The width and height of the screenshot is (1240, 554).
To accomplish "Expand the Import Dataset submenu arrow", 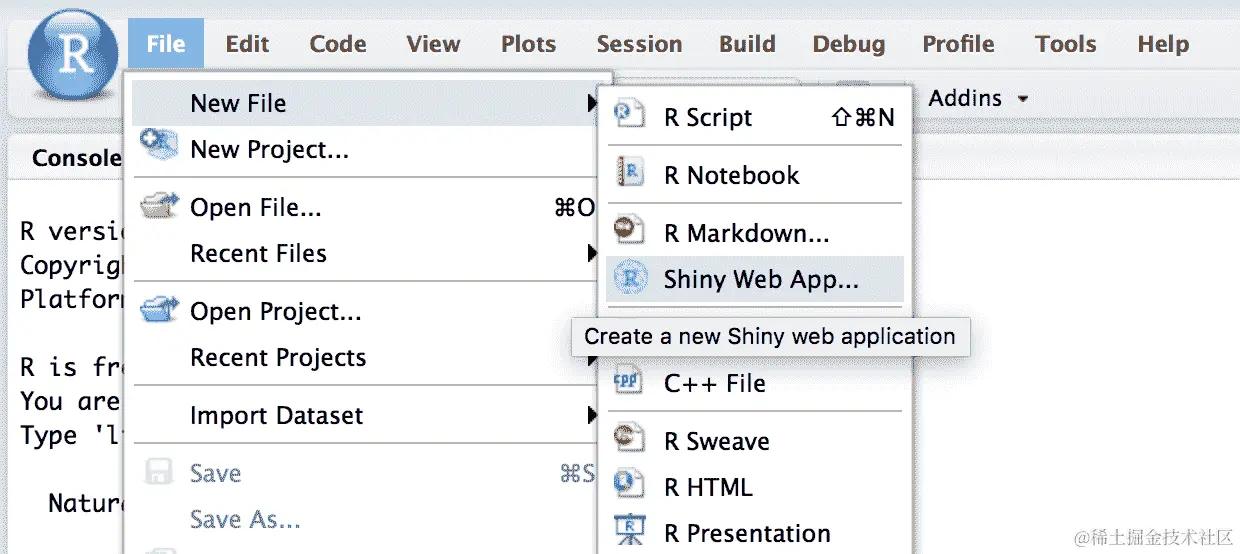I will (x=593, y=416).
